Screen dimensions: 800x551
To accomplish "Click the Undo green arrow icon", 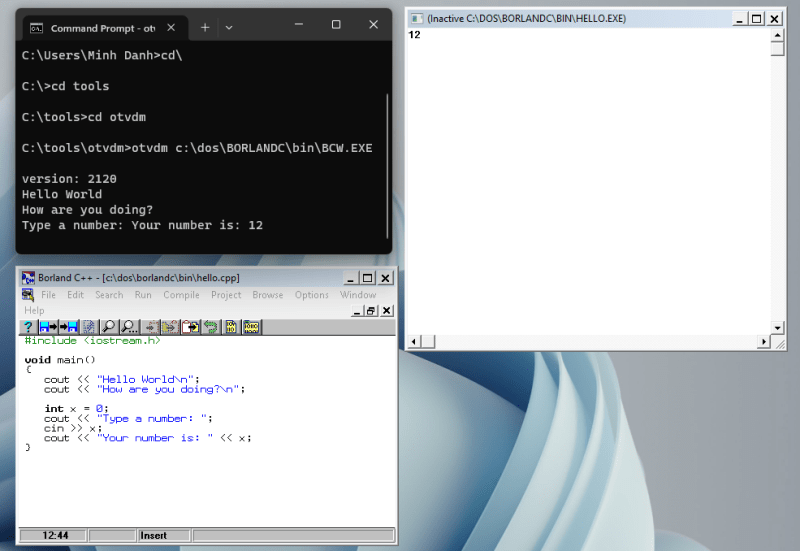I will point(211,327).
